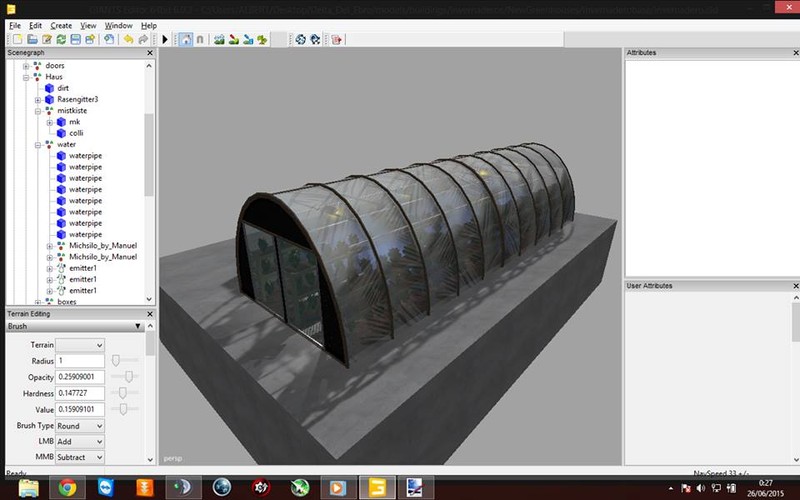Toggle the magnet snap button
Viewport: 800px width, 500px height.
(200, 39)
